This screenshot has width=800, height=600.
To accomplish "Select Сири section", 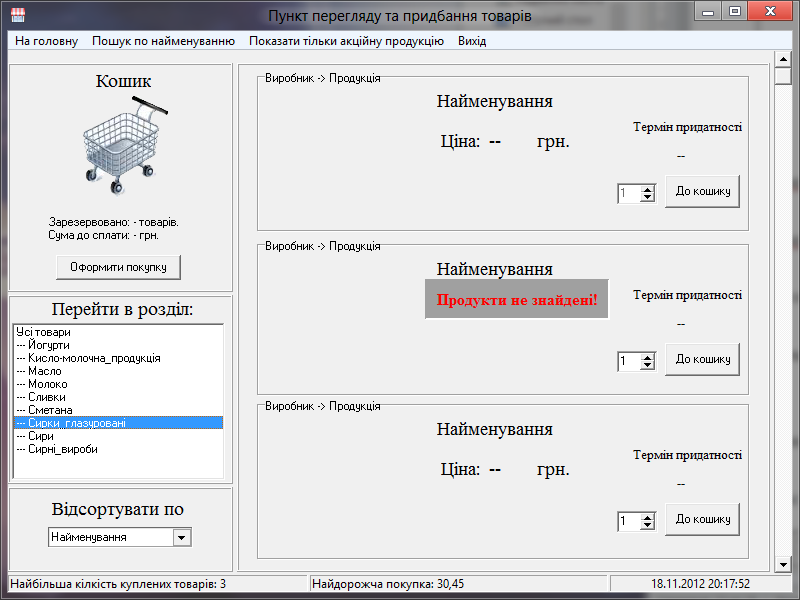I will click(x=118, y=436).
